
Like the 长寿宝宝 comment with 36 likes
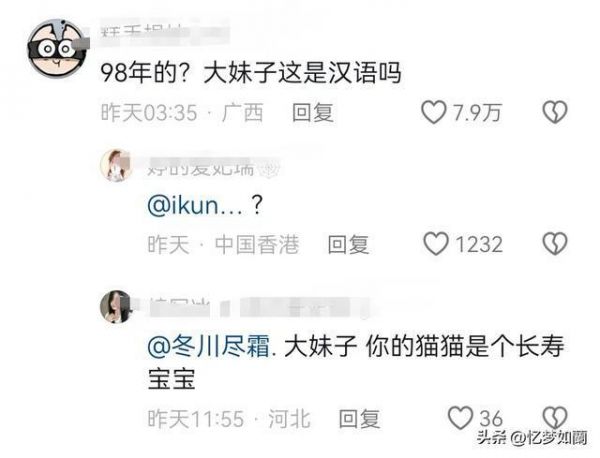(x=460, y=417)
